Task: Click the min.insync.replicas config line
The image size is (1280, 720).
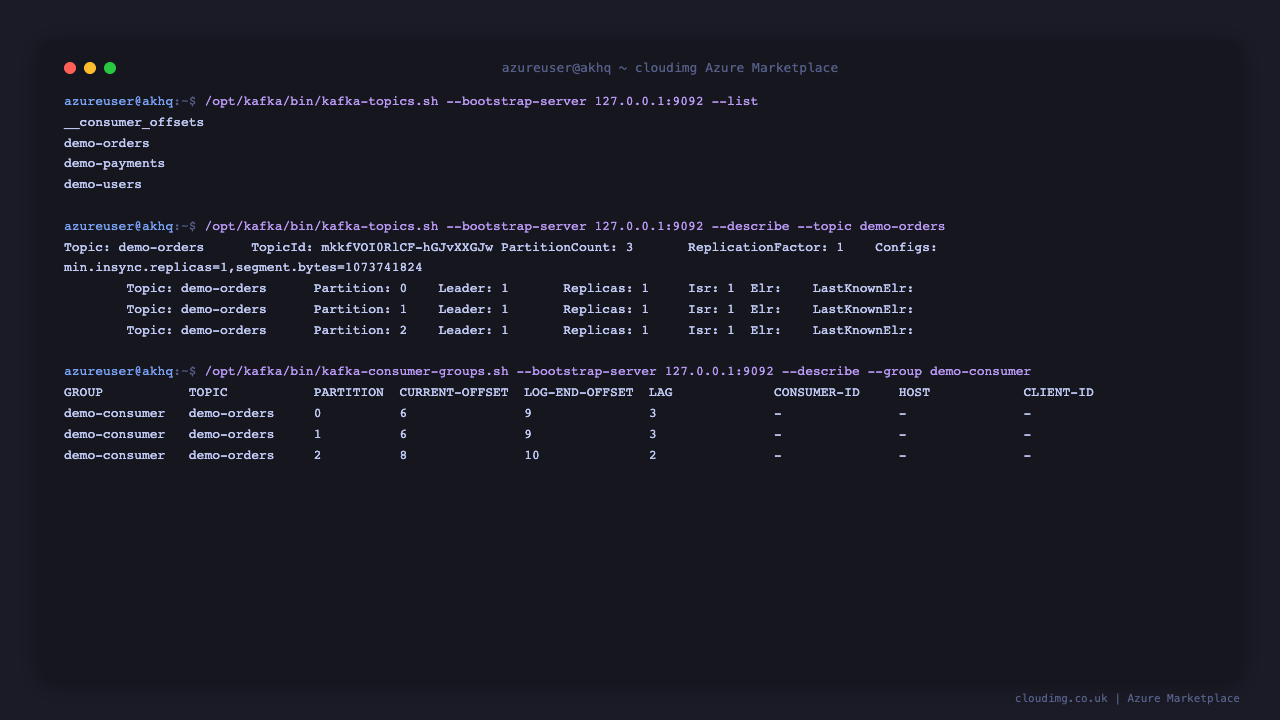Action: (243, 267)
